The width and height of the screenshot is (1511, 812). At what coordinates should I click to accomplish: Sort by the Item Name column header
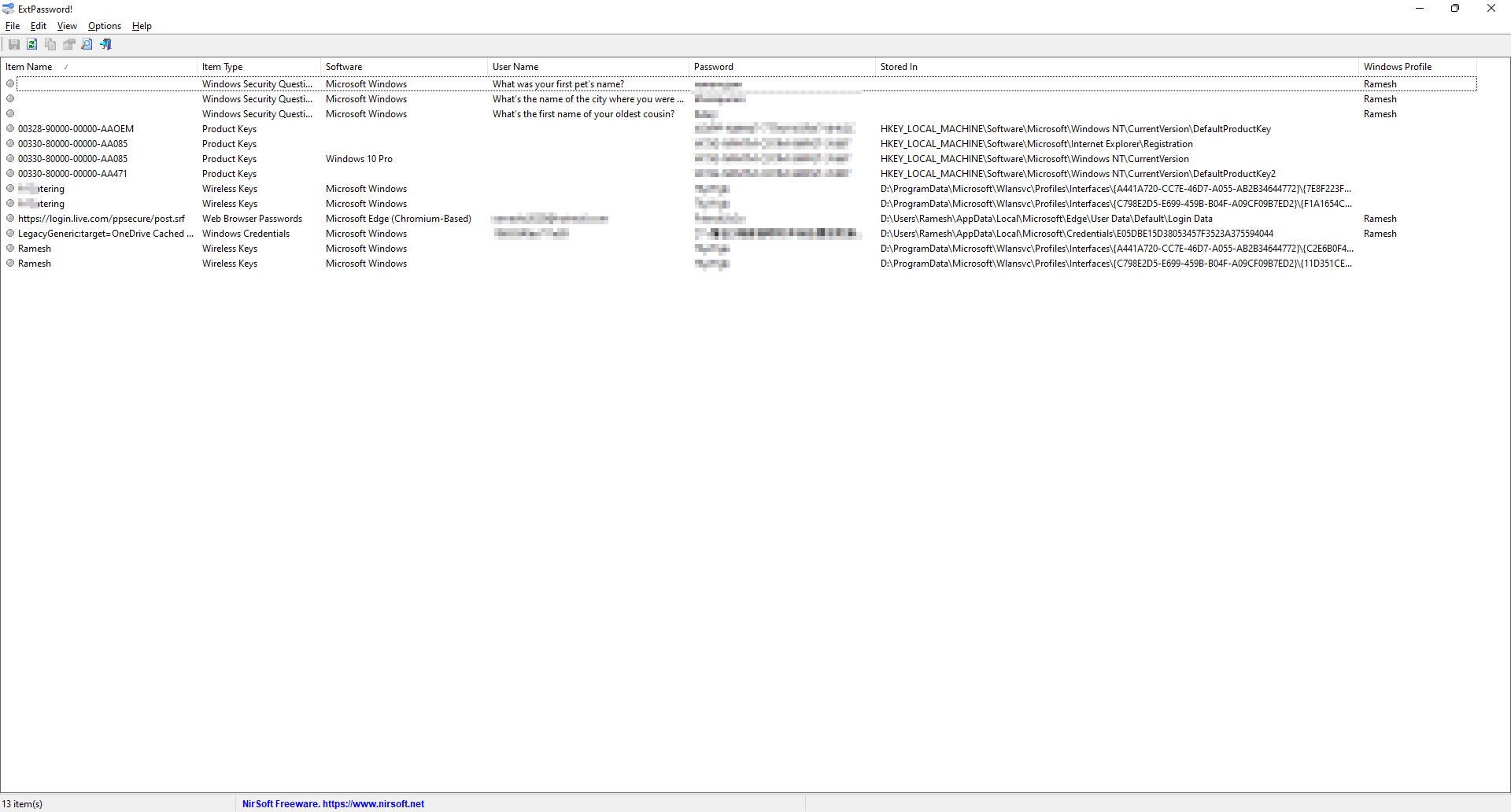pos(98,67)
